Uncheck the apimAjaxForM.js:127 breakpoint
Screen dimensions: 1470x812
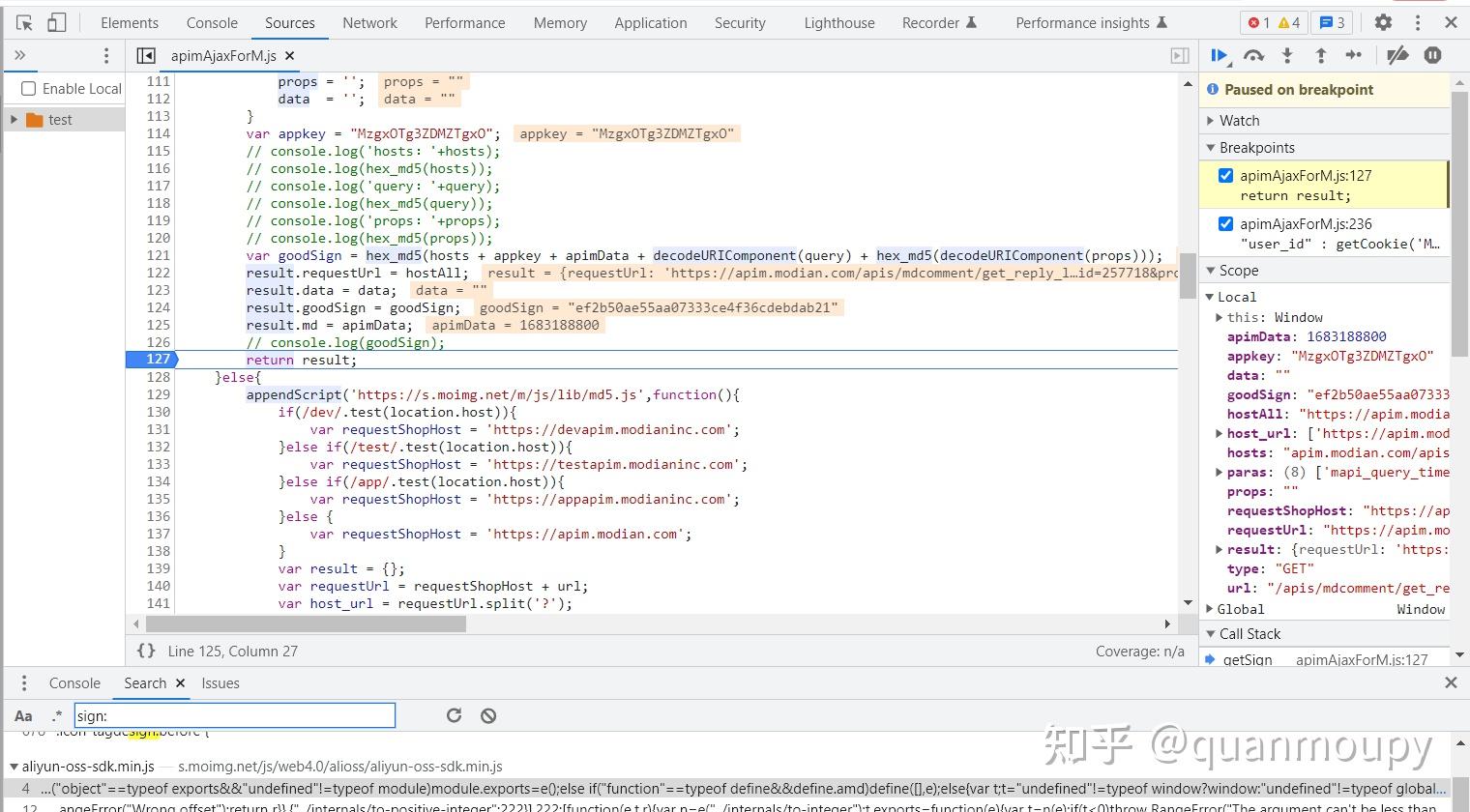tap(1225, 175)
